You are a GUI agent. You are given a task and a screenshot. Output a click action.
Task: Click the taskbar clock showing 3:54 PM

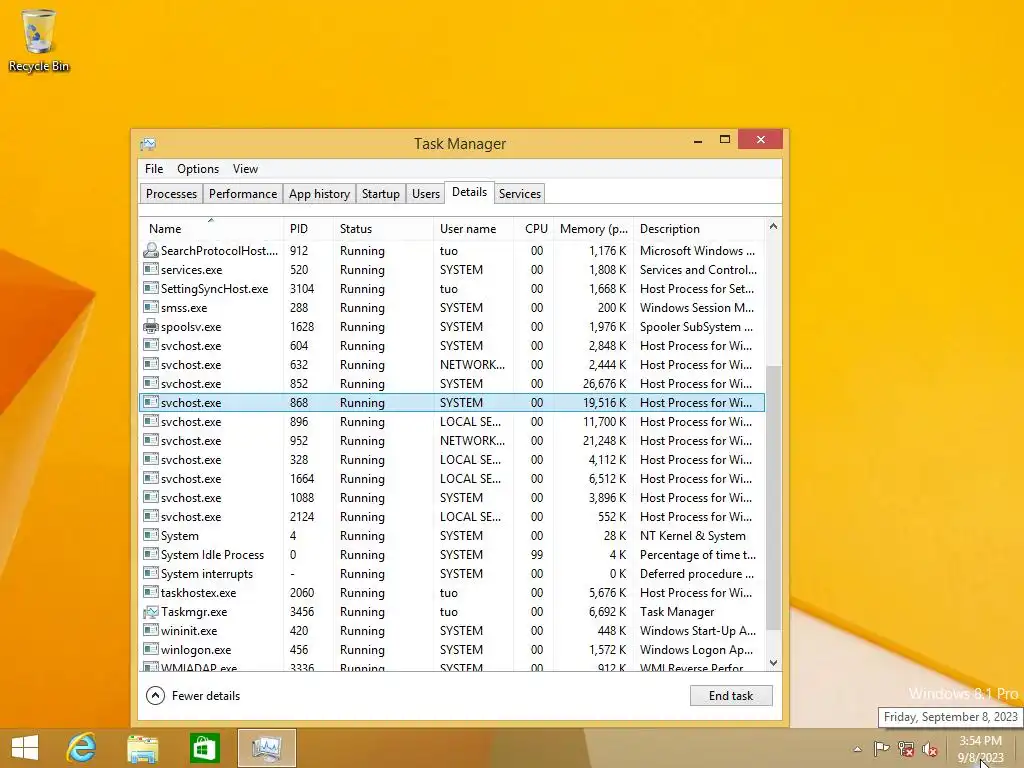pos(980,748)
